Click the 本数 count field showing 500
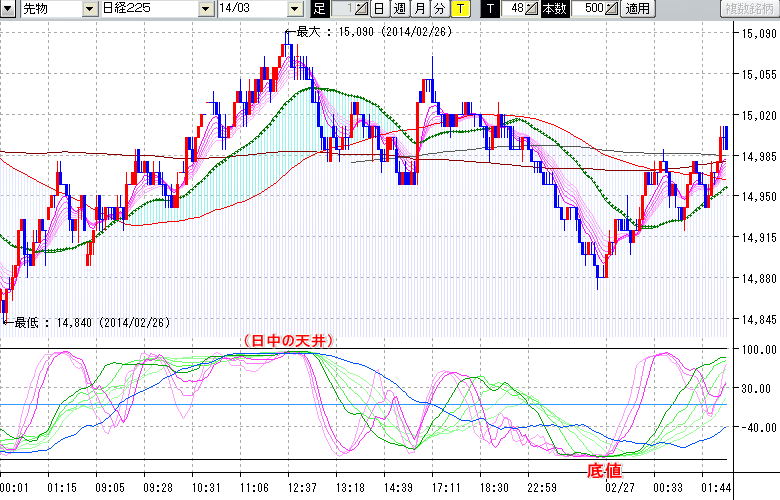Viewport: 780px width, 500px height. coord(591,9)
